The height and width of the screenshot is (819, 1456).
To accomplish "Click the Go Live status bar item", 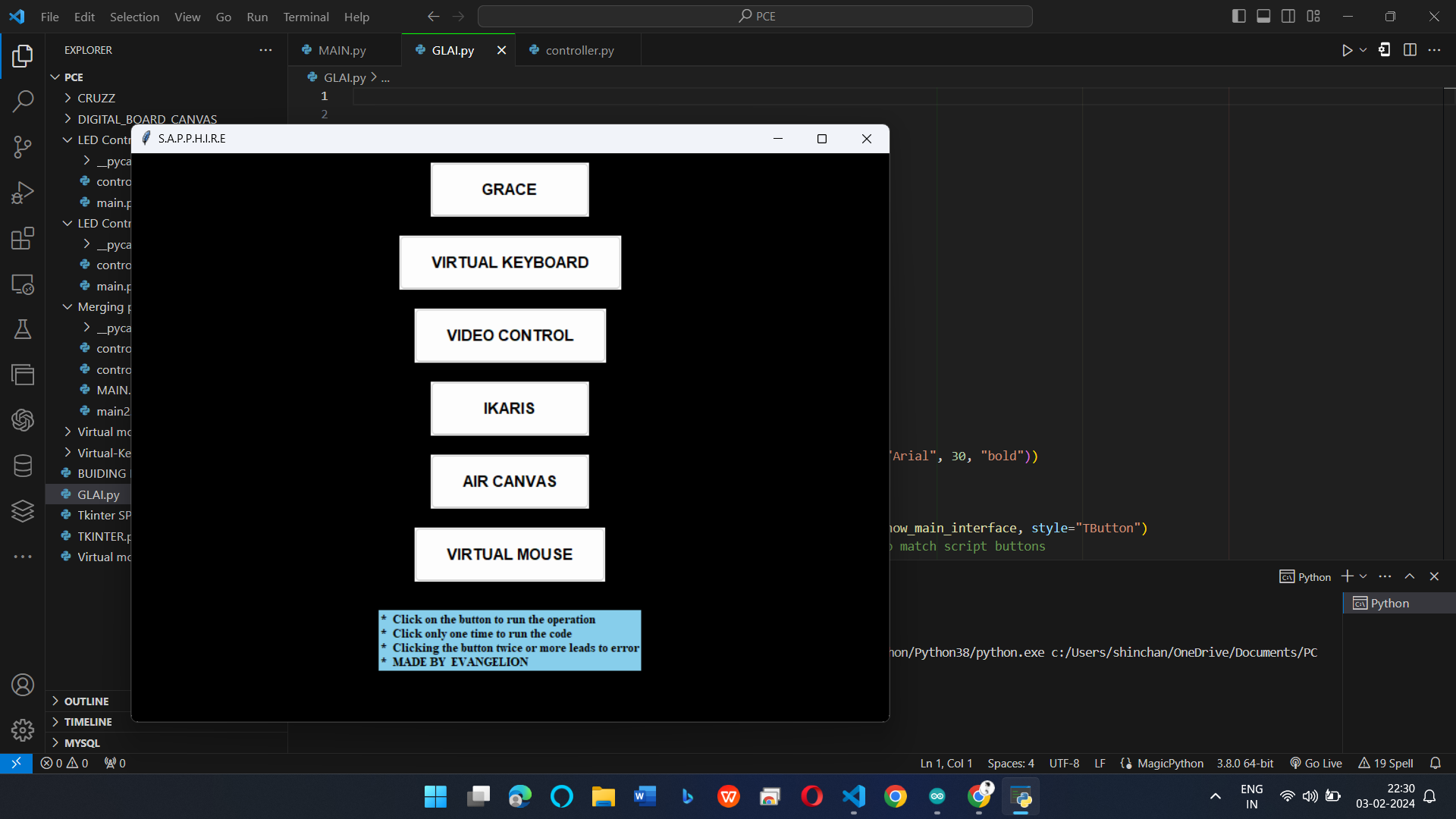I will click(1316, 763).
